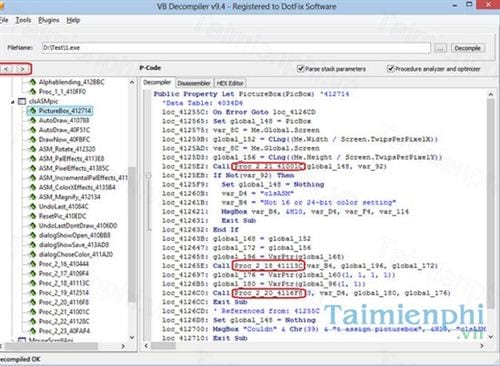This screenshot has width=500, height=366.
Task: Click code pane horizontal scroll left arrow
Action: (146, 346)
